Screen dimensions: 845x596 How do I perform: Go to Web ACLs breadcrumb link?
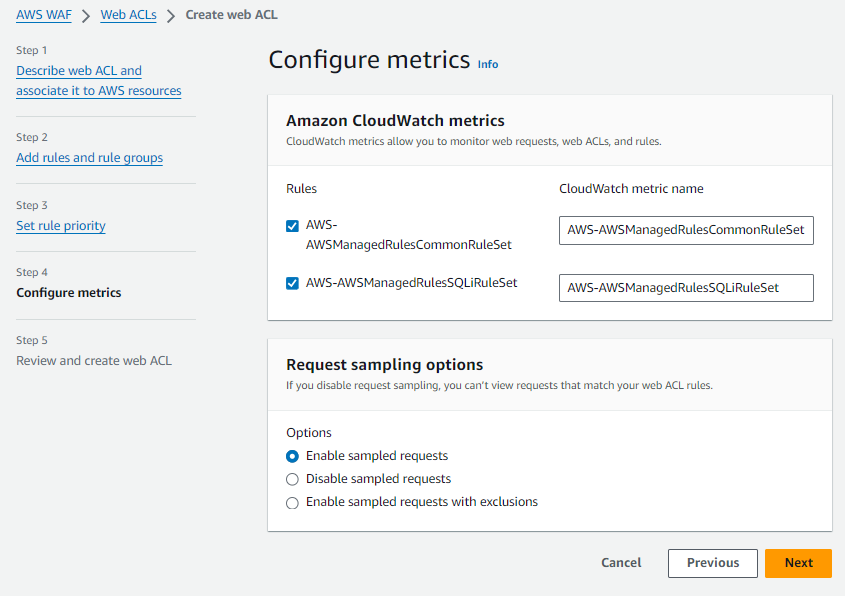(x=128, y=15)
